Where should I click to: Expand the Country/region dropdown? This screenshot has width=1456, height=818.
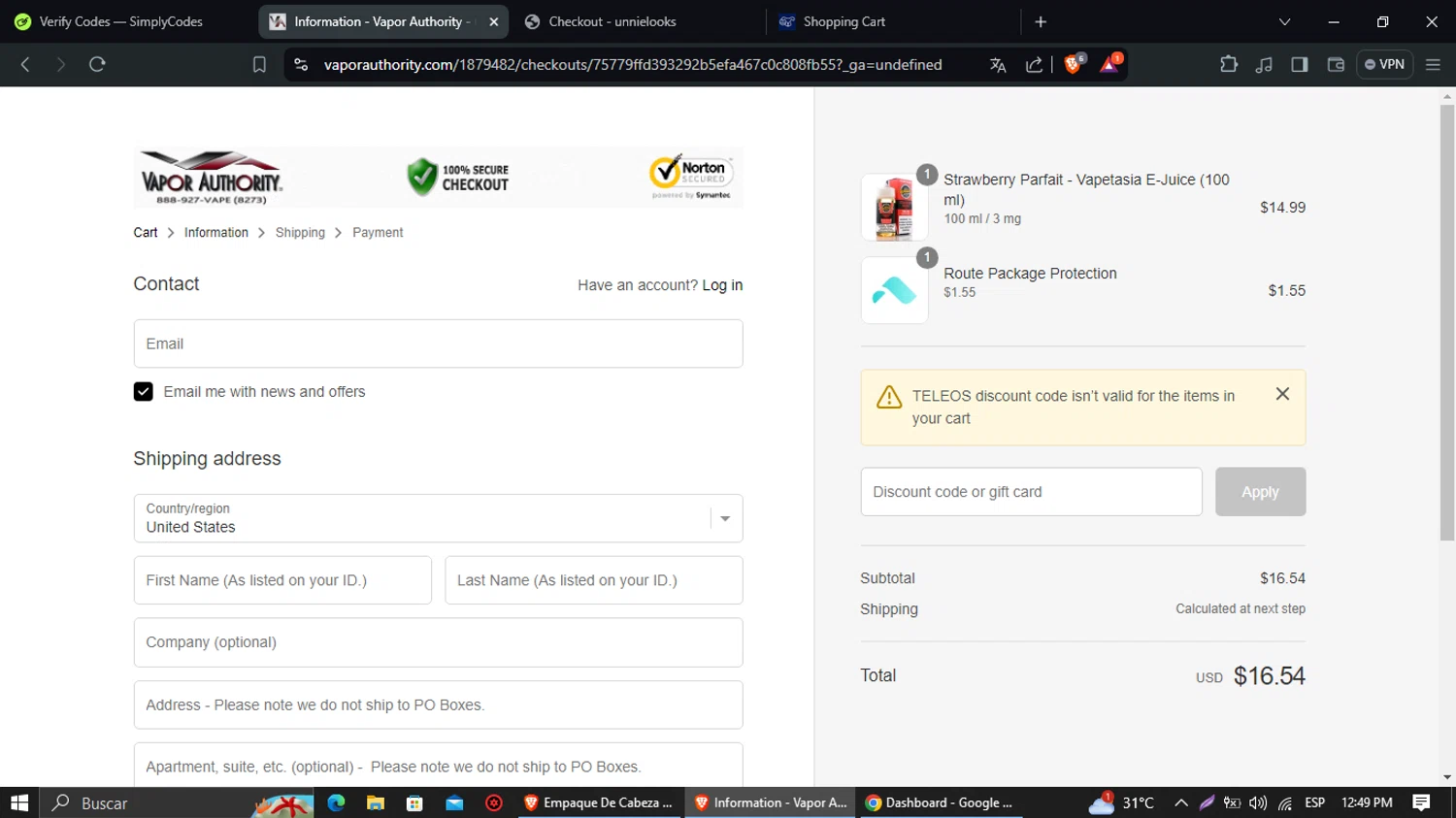tap(439, 518)
